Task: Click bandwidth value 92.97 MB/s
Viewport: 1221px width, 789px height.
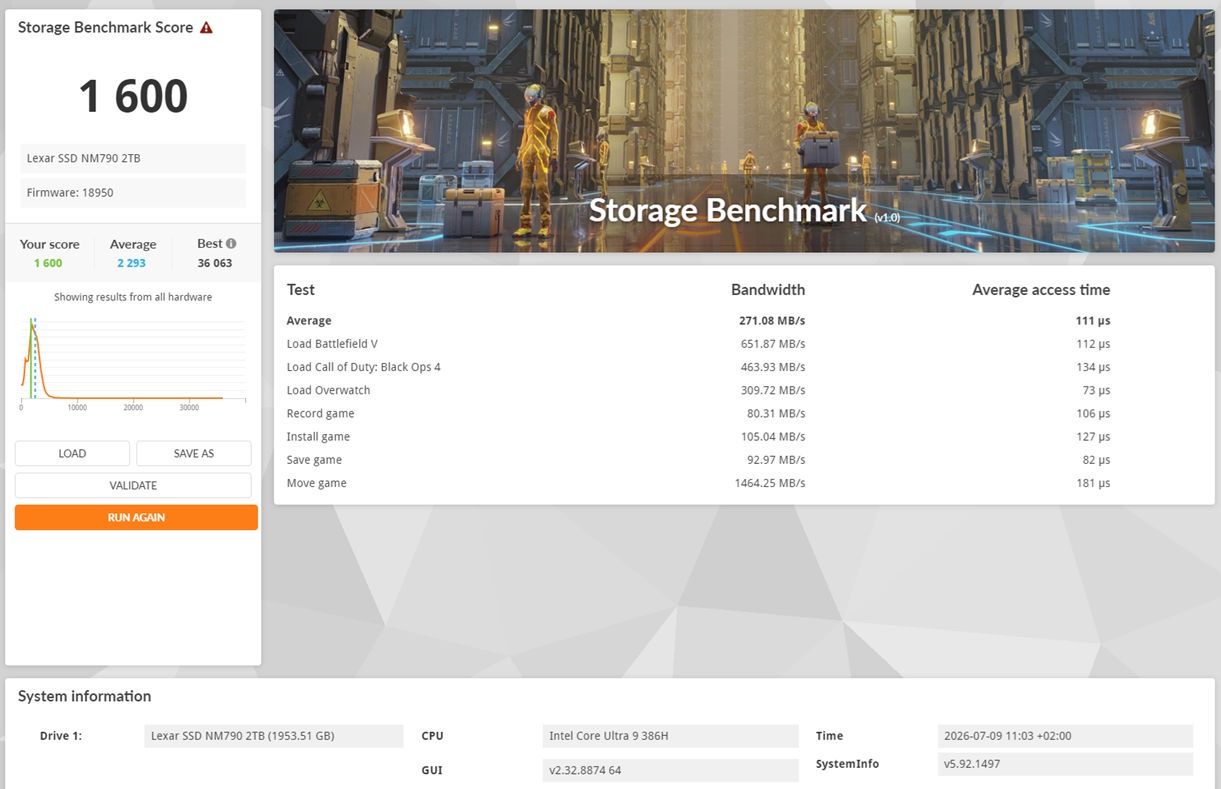Action: point(776,460)
